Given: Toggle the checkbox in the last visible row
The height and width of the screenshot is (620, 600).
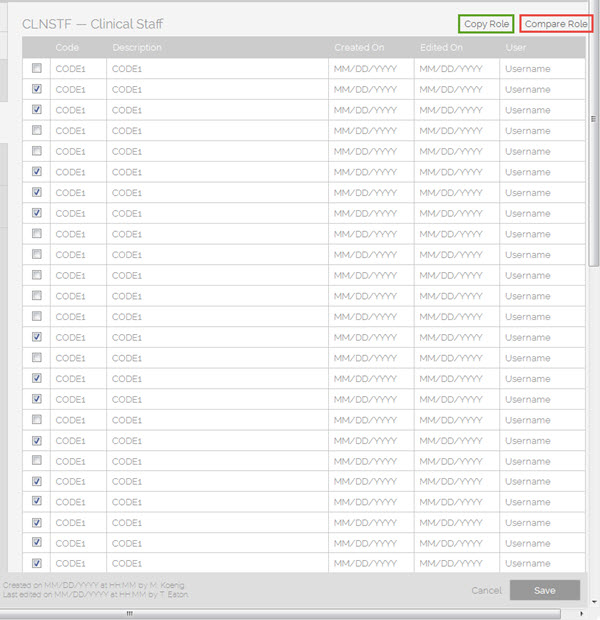Looking at the screenshot, I should click(x=37, y=563).
